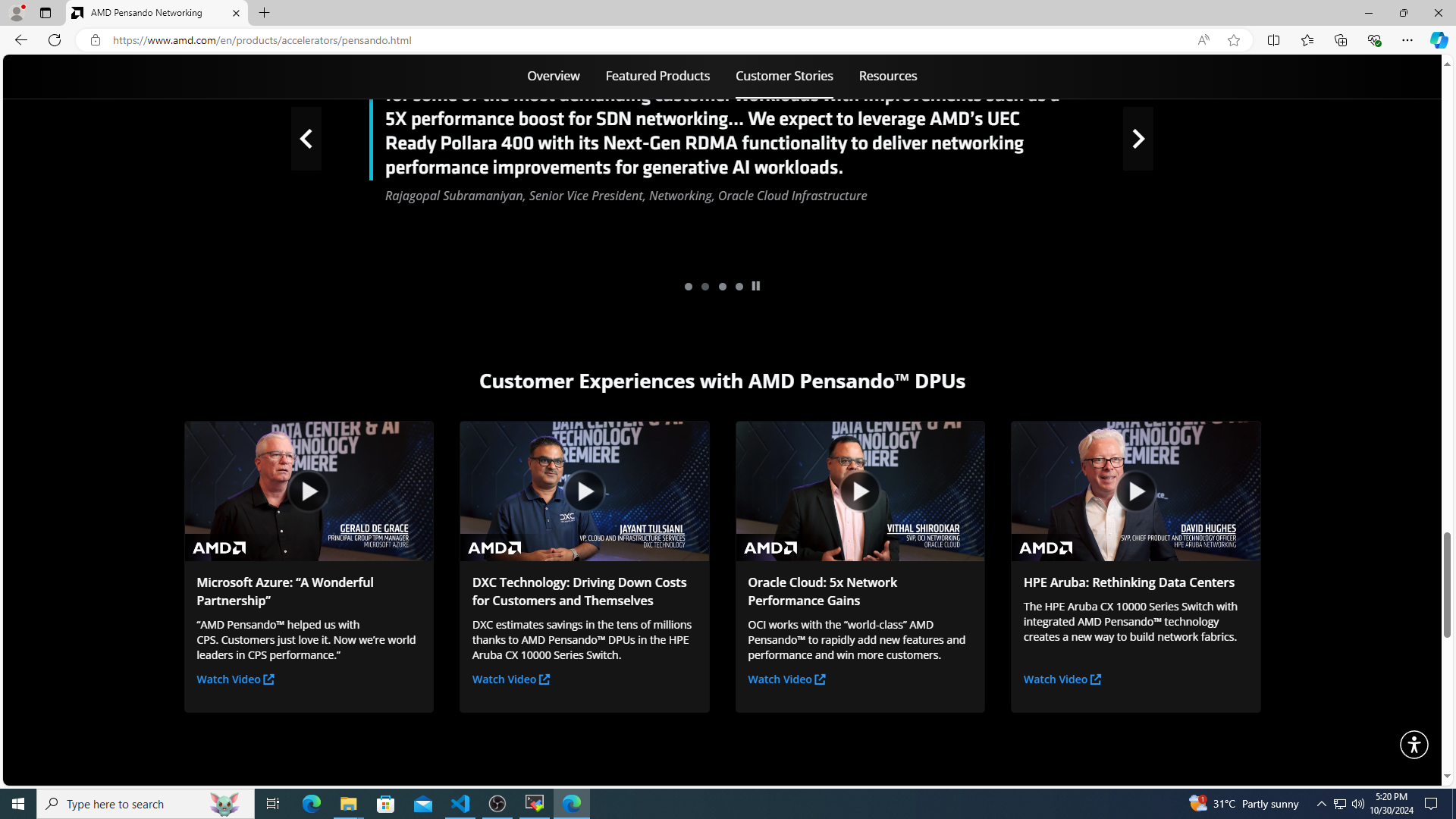This screenshot has width=1456, height=819.
Task: Open the weather widget 31°C Partly sunny
Action: (x=1244, y=804)
